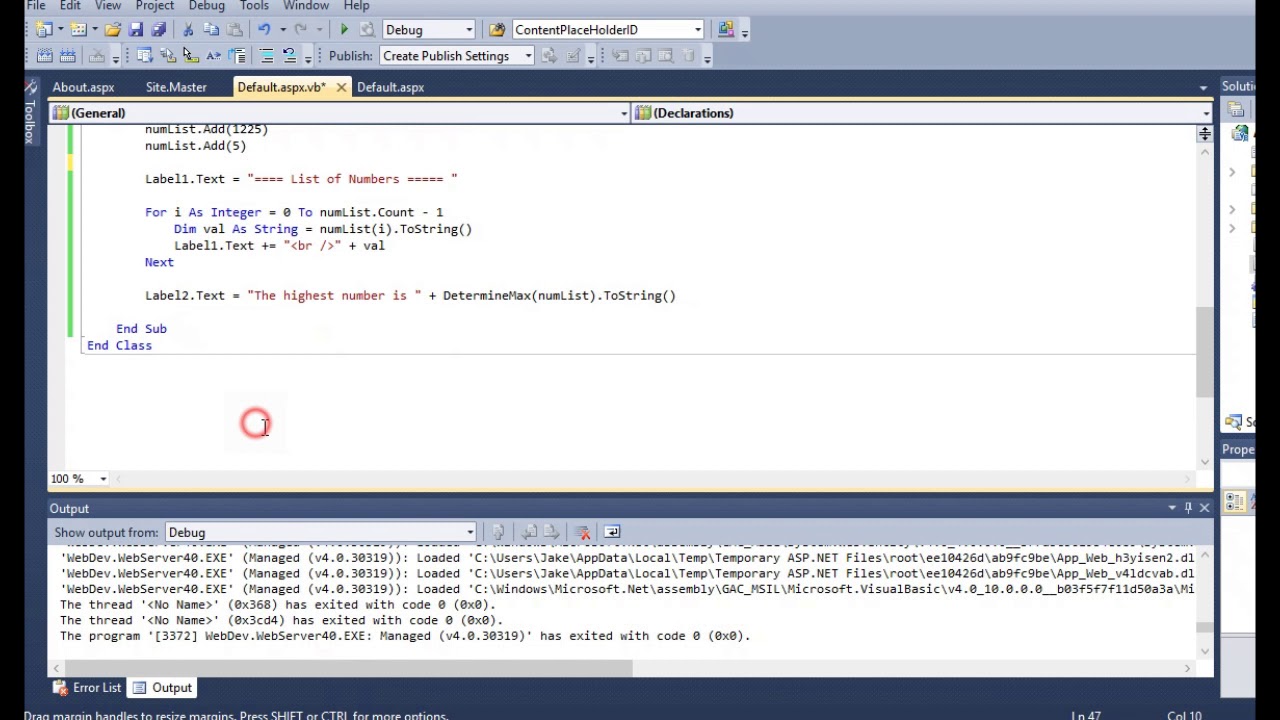The image size is (1280, 720).
Task: Click the first icon on the second toolbar row
Action: [x=45, y=56]
